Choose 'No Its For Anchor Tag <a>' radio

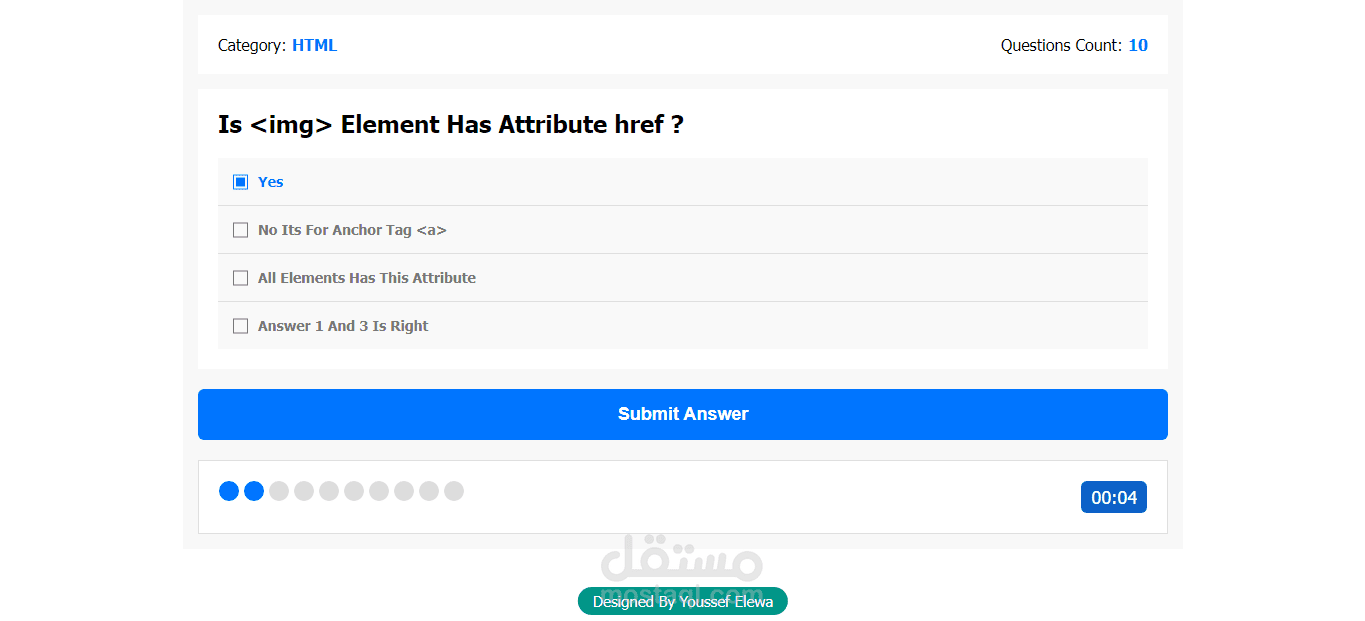[x=240, y=230]
